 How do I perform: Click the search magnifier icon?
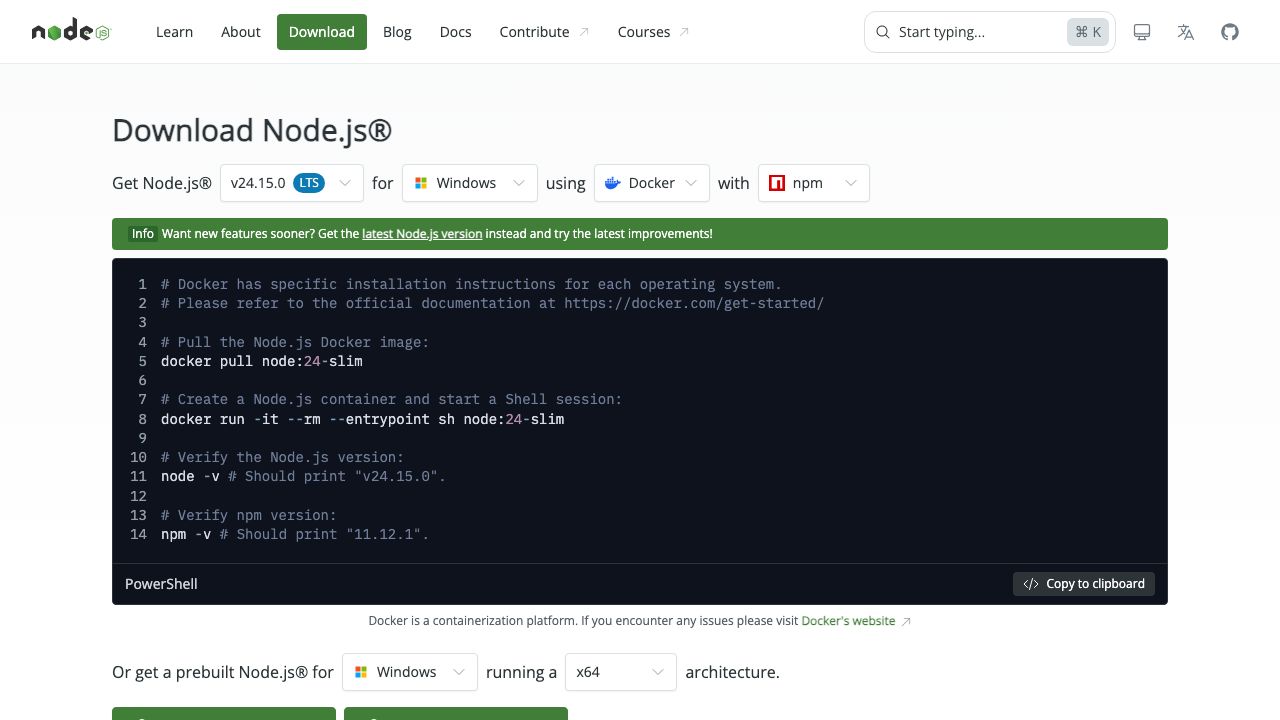883,32
